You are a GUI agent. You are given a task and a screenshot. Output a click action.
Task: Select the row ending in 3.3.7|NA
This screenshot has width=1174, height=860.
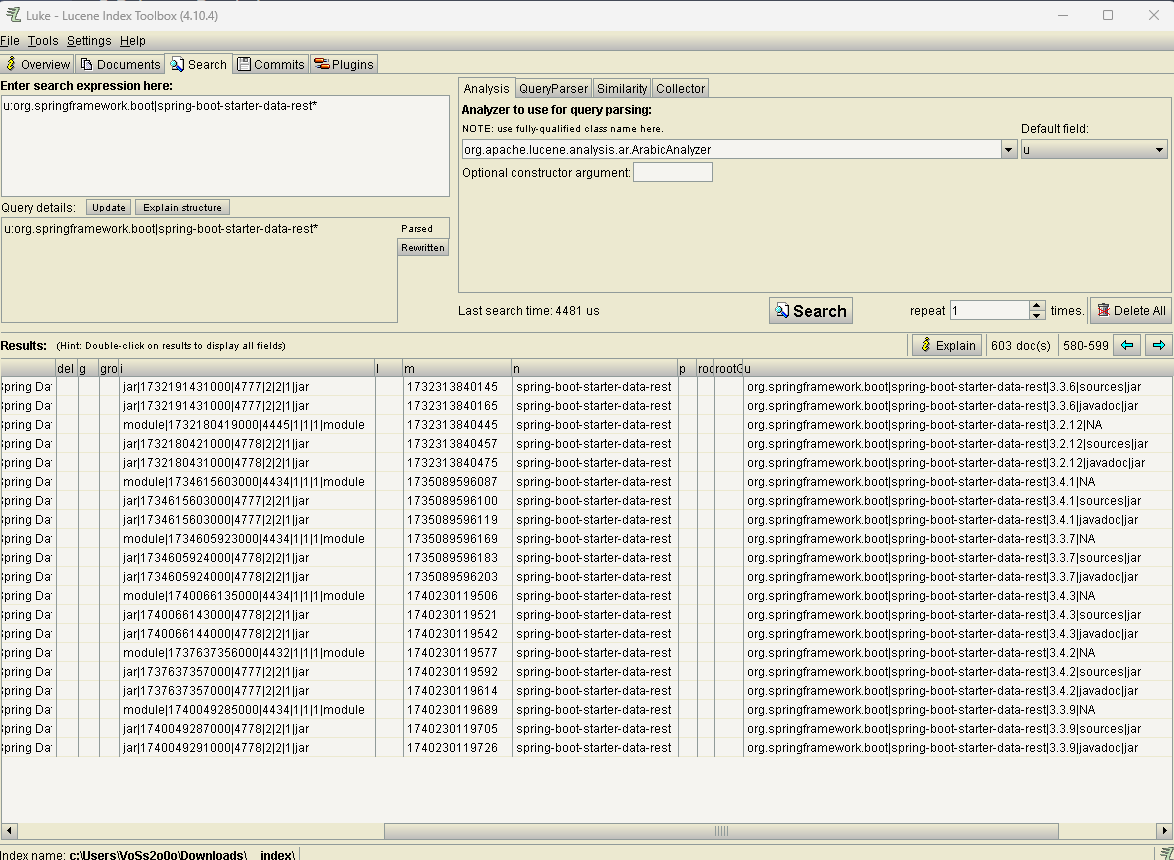pos(586,539)
